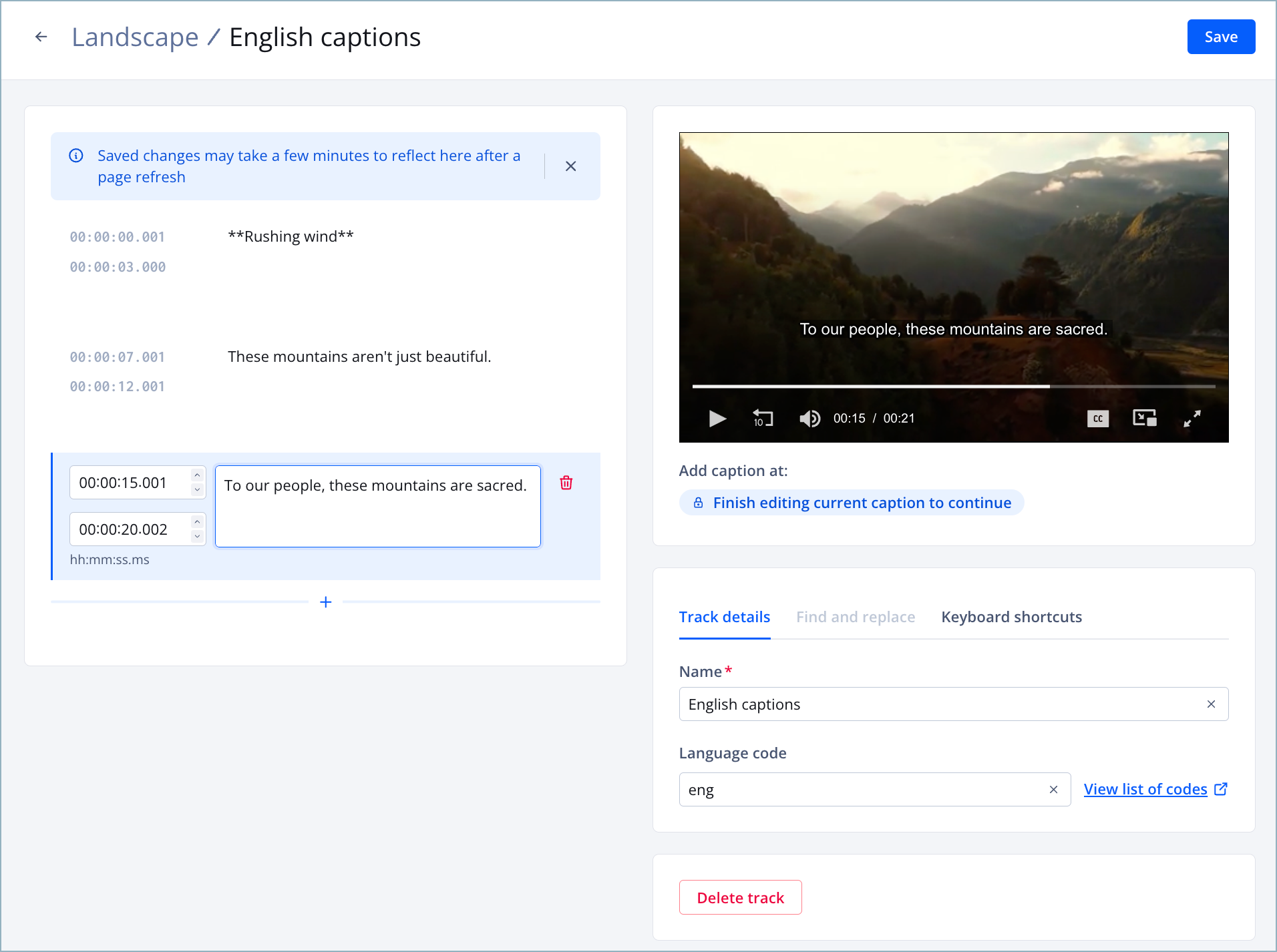This screenshot has width=1277, height=952.
Task: Clear the Name field with X
Action: (1211, 704)
